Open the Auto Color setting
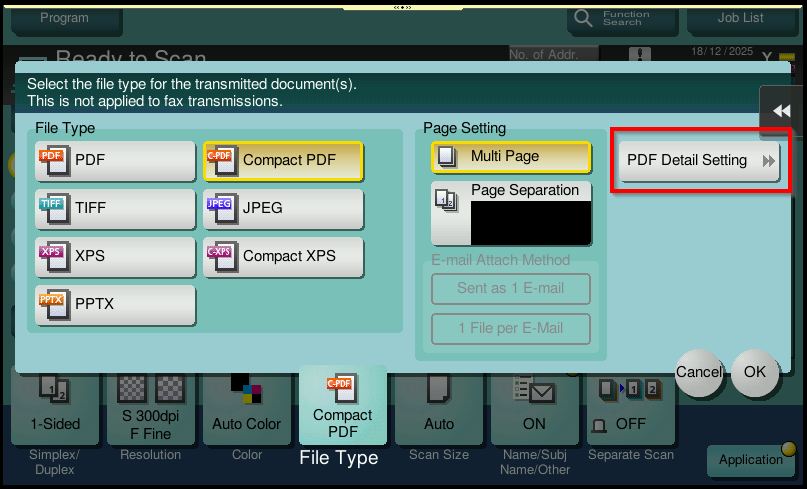The image size is (807, 489). coord(246,410)
